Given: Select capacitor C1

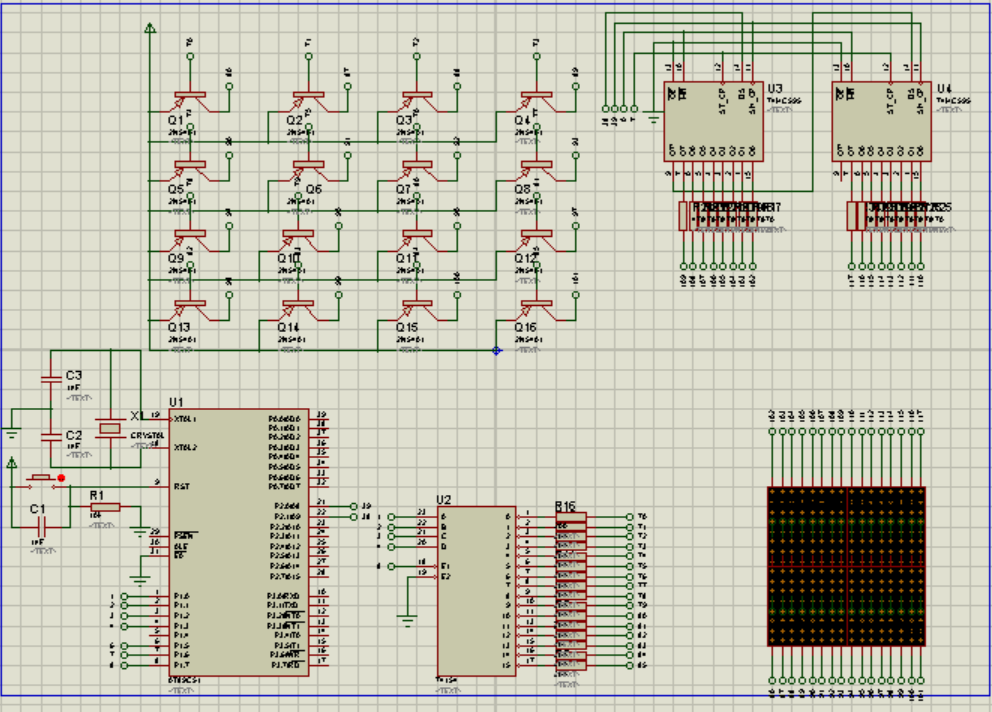Looking at the screenshot, I should [x=41, y=525].
